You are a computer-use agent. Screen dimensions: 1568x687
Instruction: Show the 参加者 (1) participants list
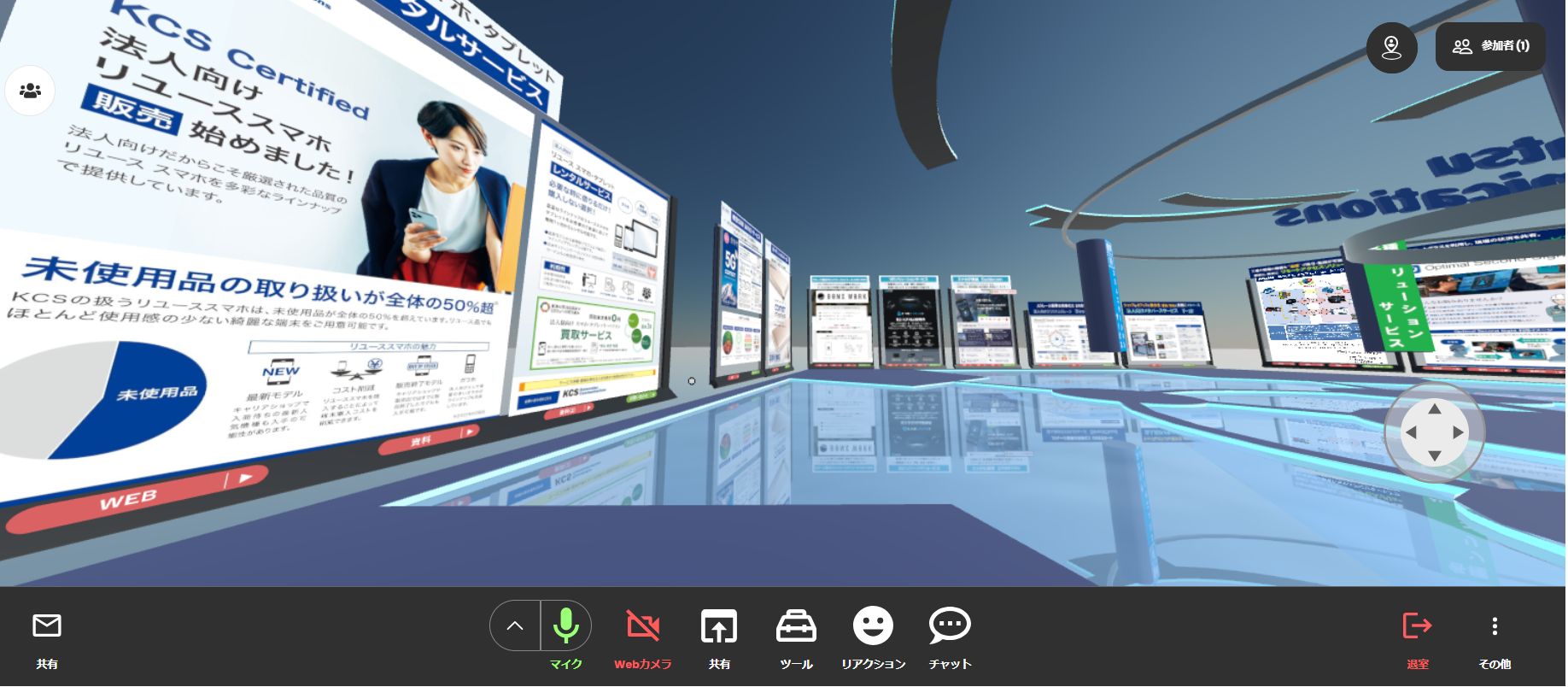(1490, 46)
